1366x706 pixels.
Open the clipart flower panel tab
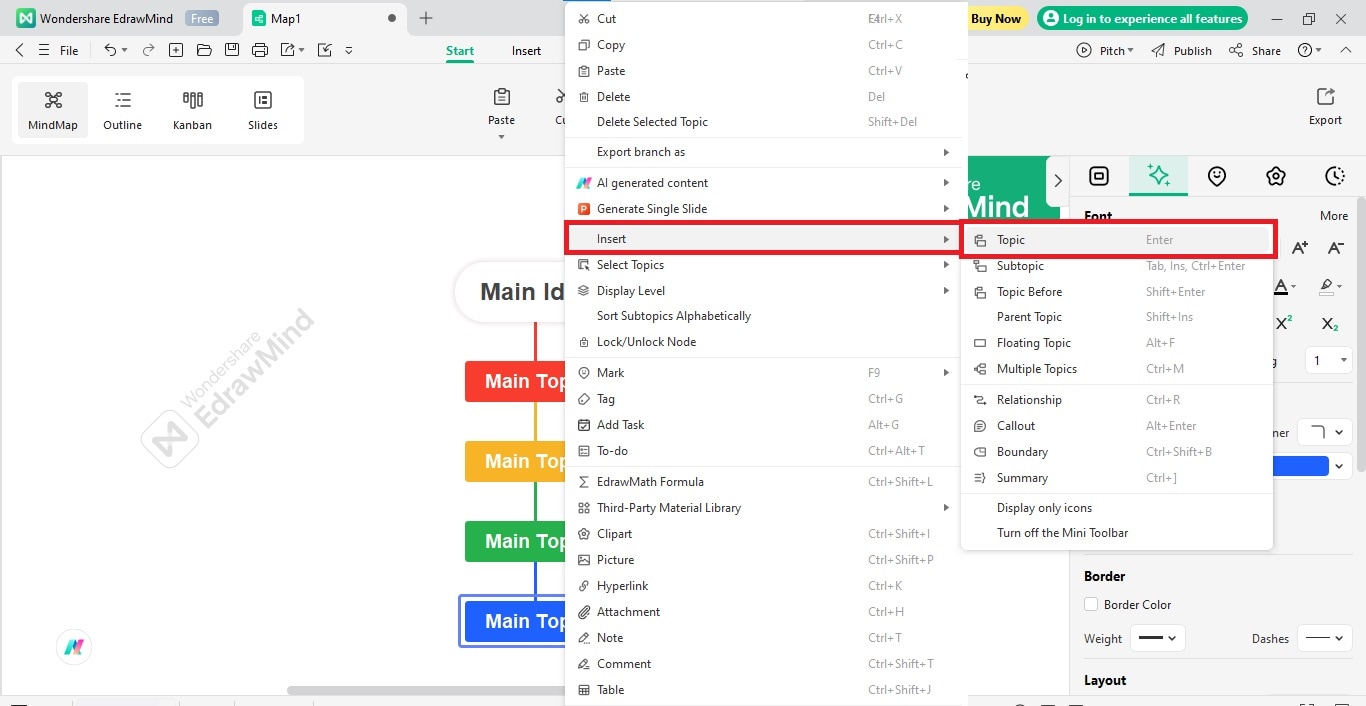pyautogui.click(x=1276, y=176)
